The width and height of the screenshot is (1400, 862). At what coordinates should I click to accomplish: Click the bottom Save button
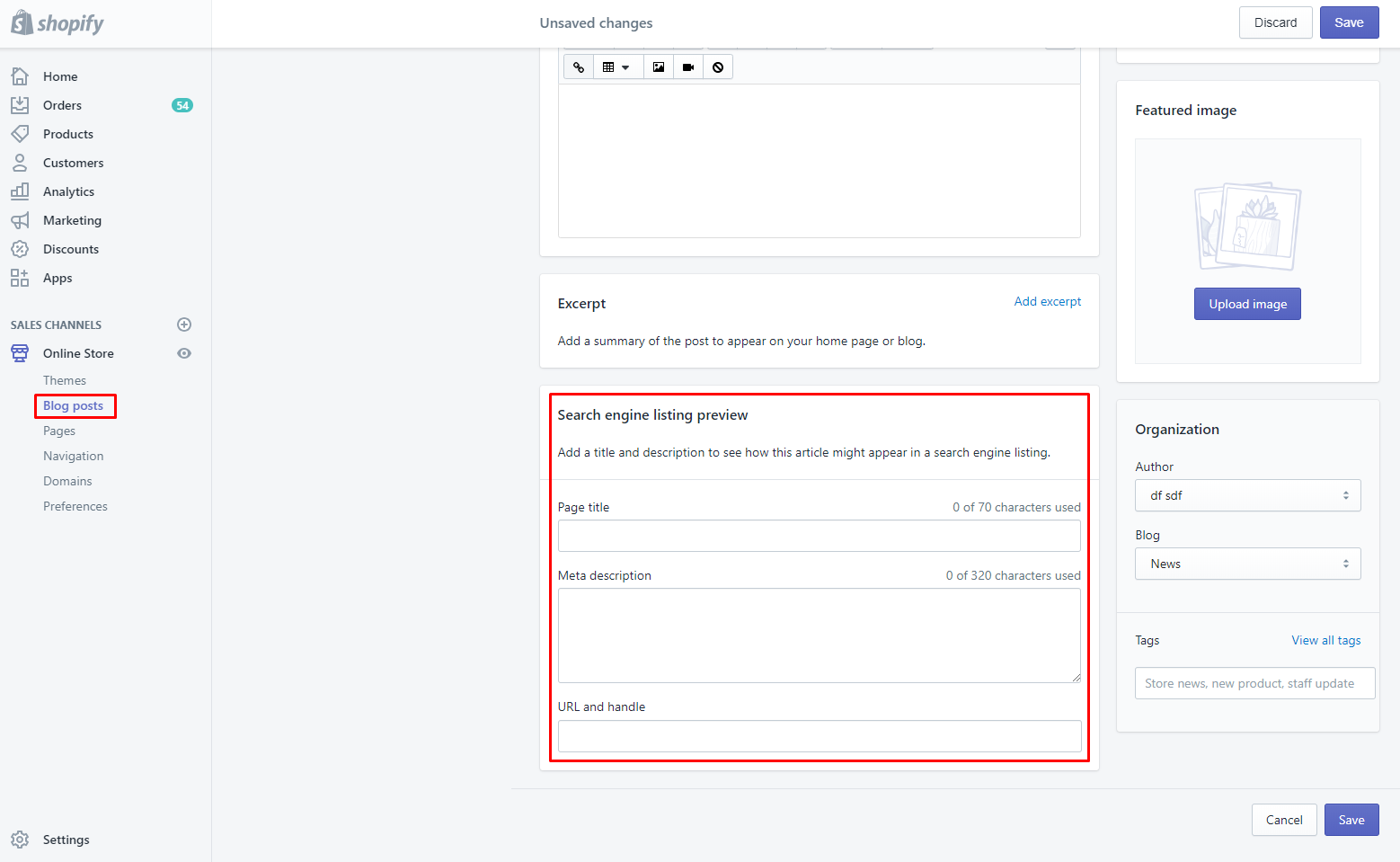(x=1351, y=820)
